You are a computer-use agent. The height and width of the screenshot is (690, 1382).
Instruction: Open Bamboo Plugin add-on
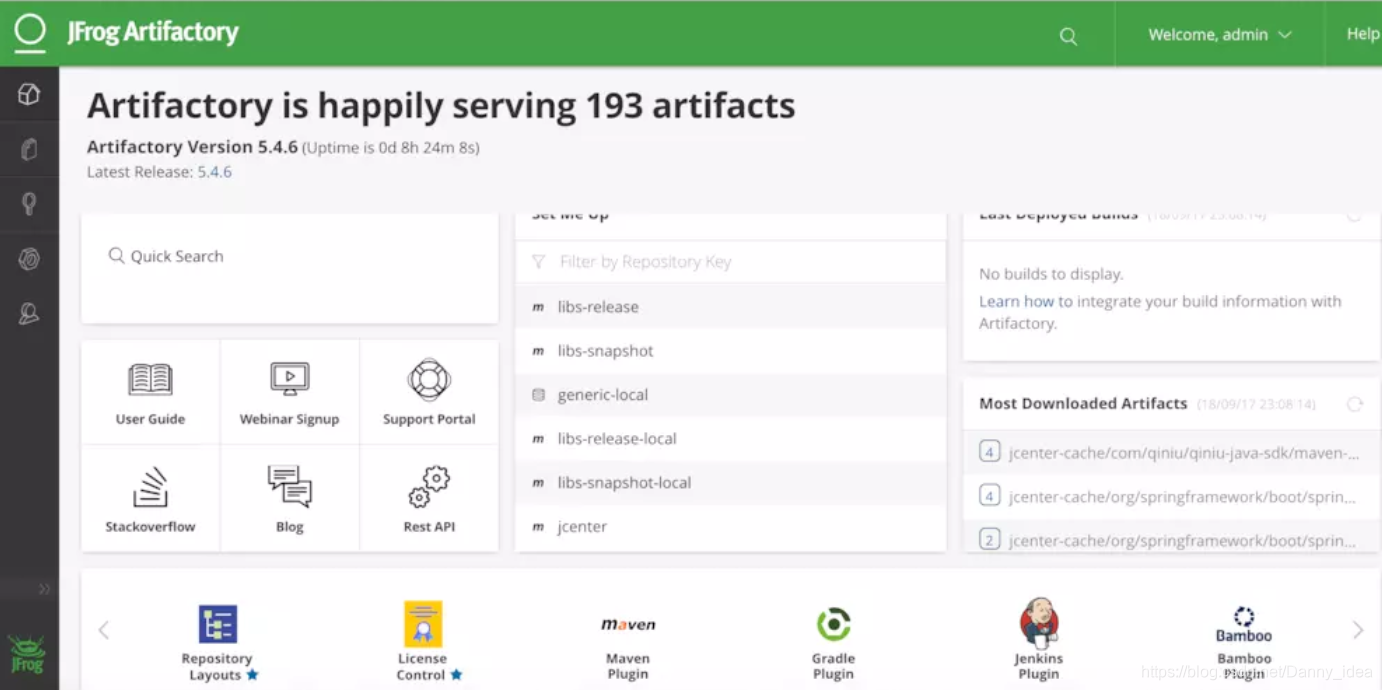click(x=1244, y=642)
